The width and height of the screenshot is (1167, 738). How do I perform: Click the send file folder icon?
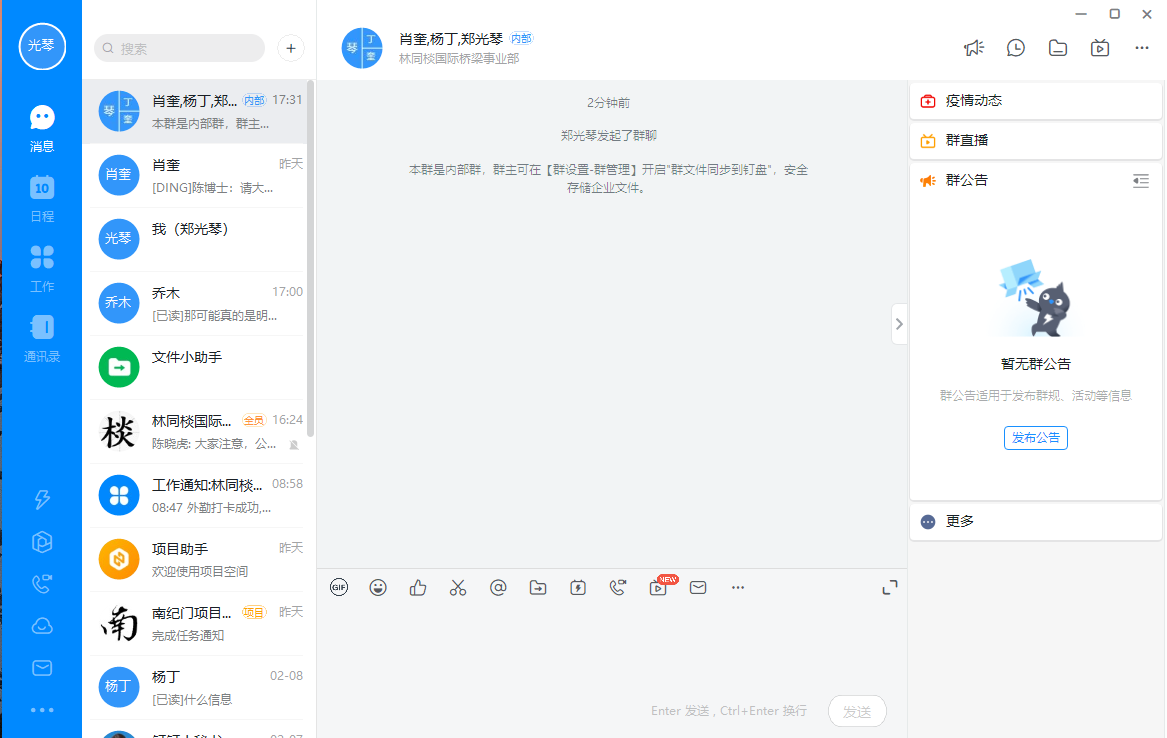click(538, 588)
